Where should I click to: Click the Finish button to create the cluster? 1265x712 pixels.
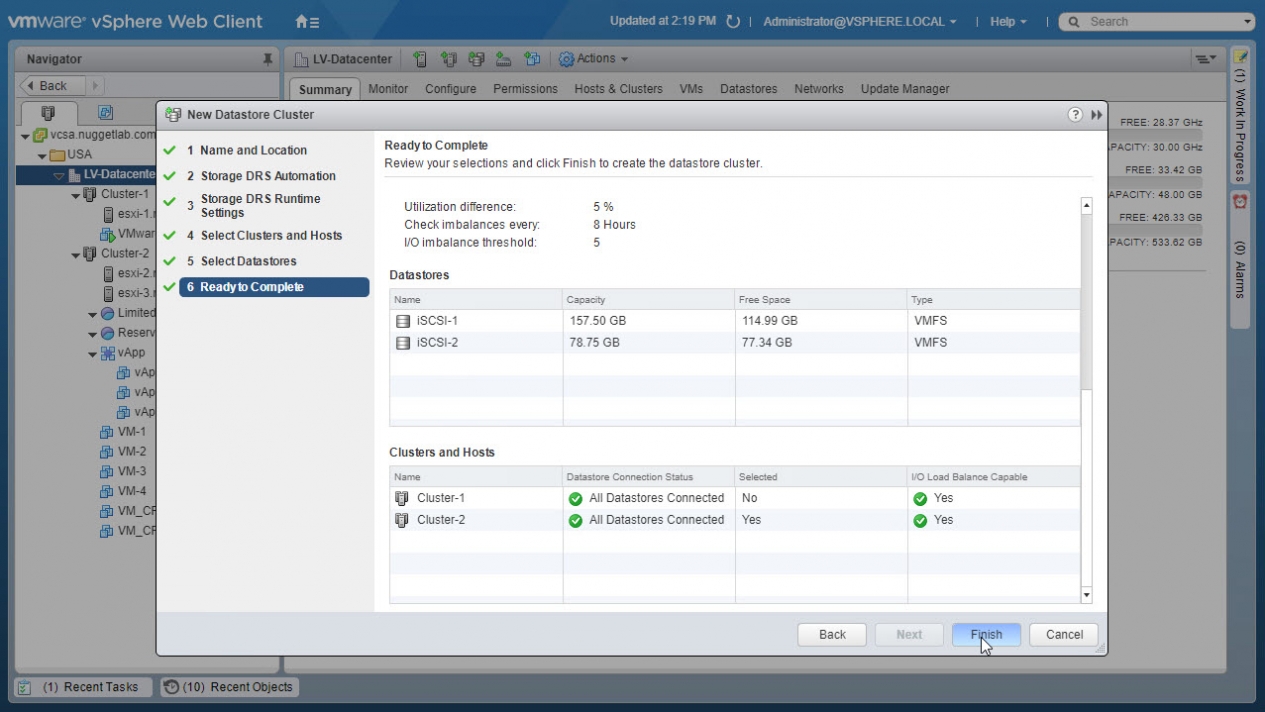(x=985, y=634)
